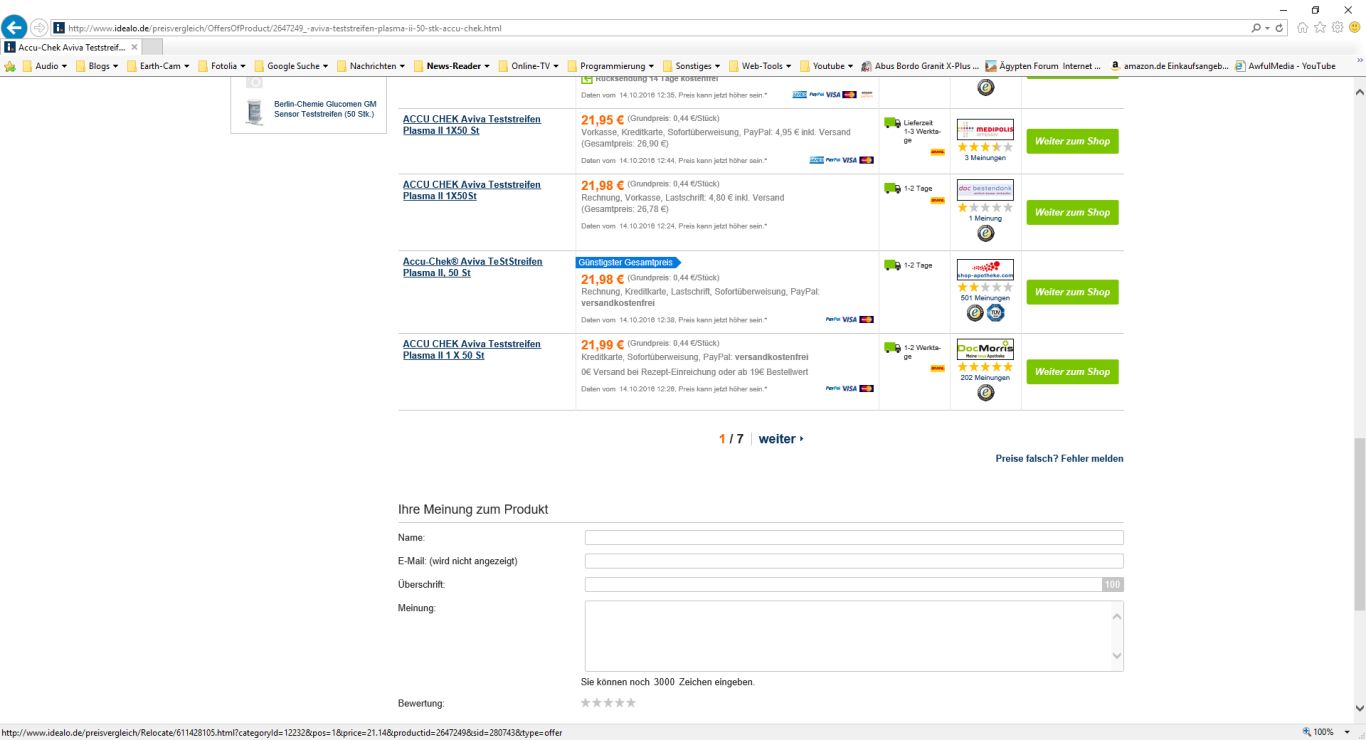Click the Berlin-Chemie Glucomen product thumbnail
The image size is (1366, 740).
point(254,112)
